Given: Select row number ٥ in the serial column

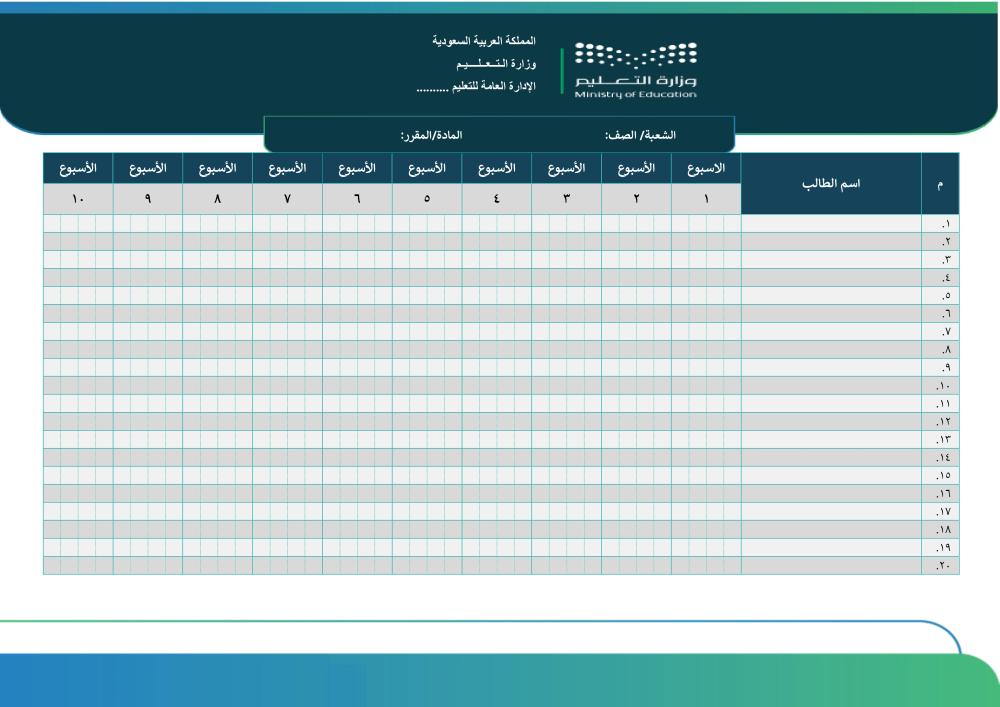Looking at the screenshot, I should tap(940, 296).
